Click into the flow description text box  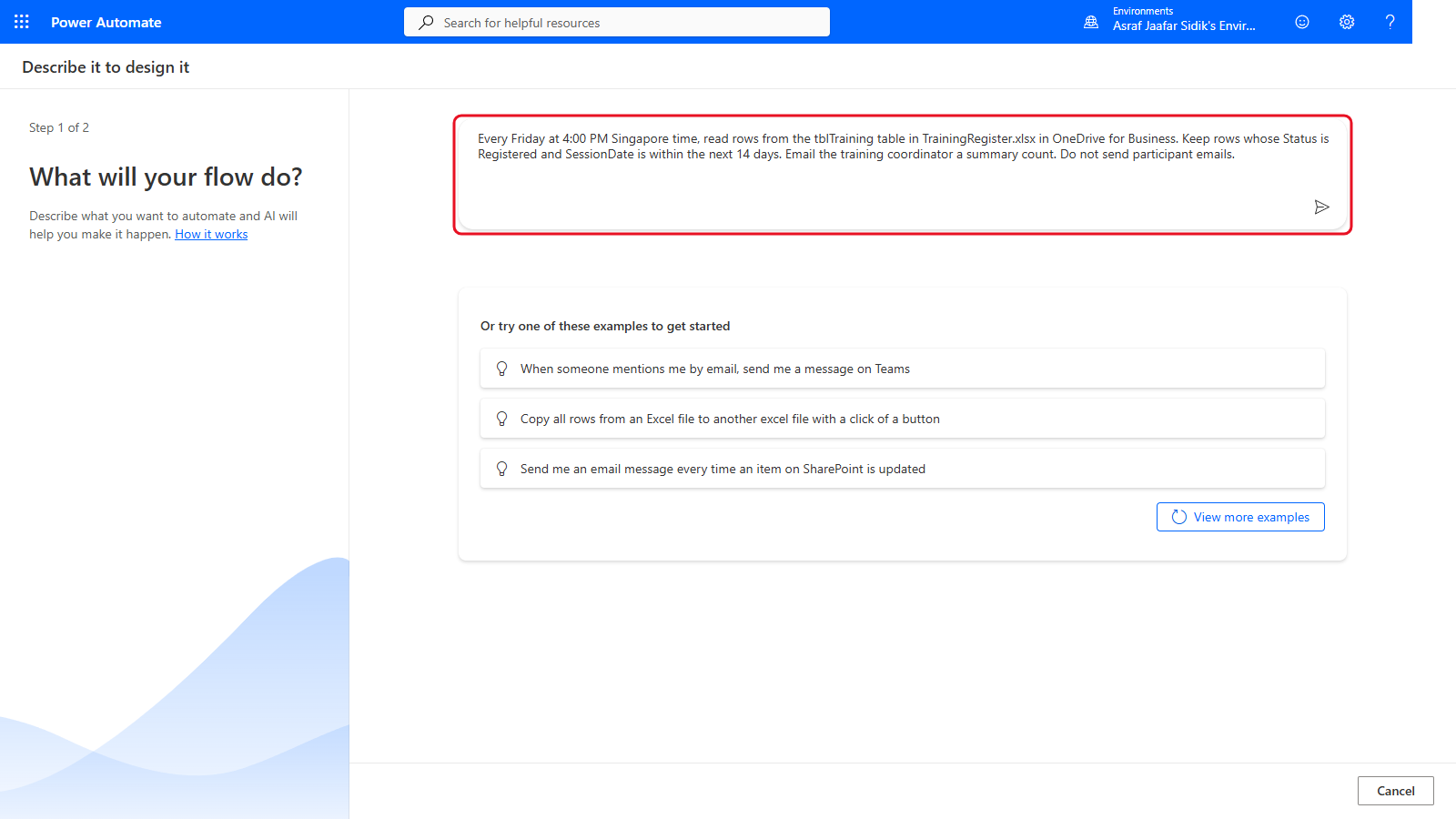coord(903,175)
